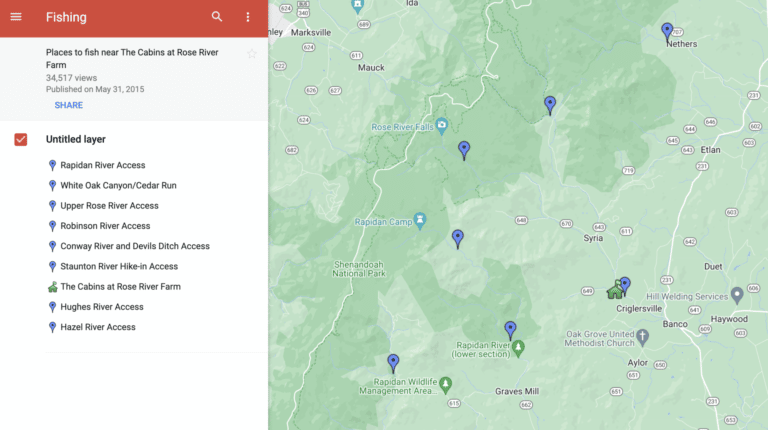This screenshot has height=430, width=768.
Task: Select Hughes River Access entry
Action: pos(102,307)
